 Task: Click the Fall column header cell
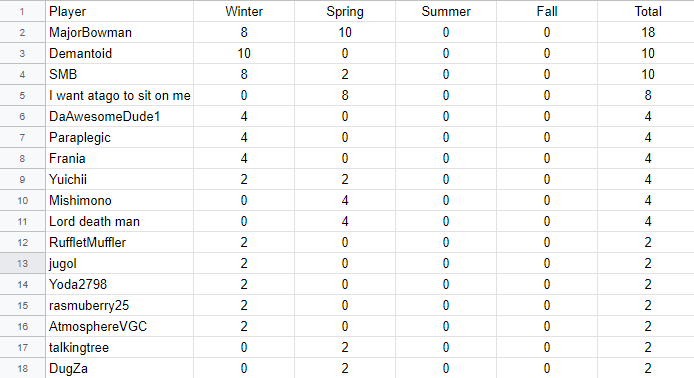click(x=547, y=12)
